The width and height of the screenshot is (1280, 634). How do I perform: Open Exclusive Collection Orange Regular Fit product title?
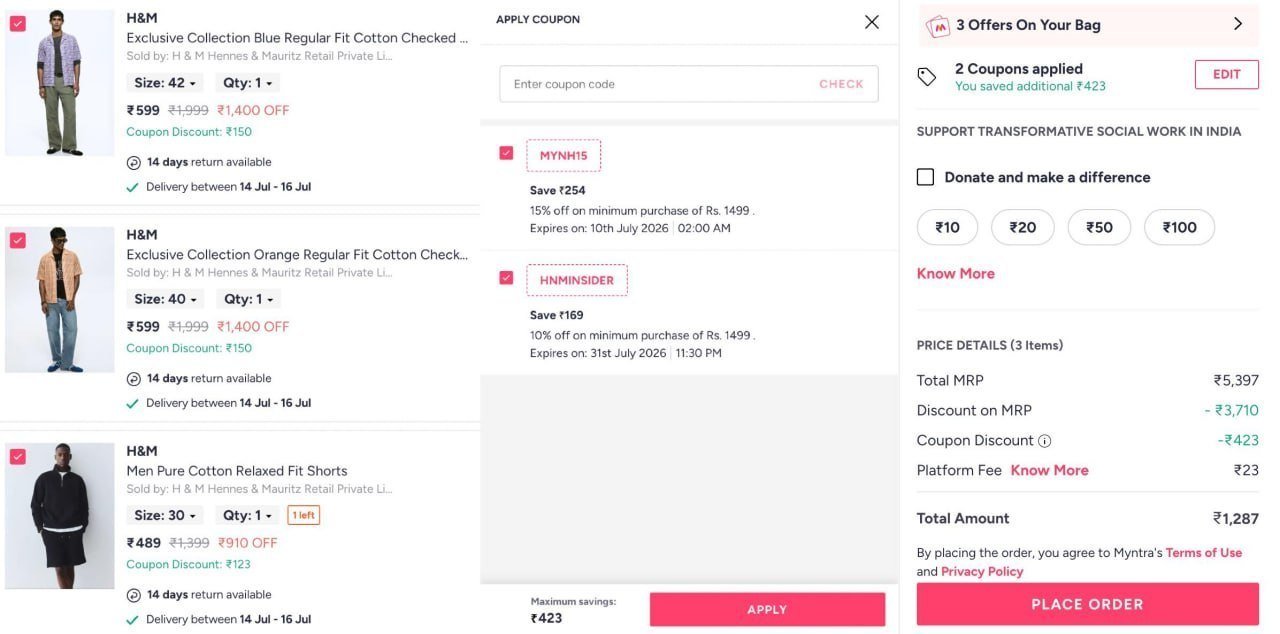pos(297,254)
